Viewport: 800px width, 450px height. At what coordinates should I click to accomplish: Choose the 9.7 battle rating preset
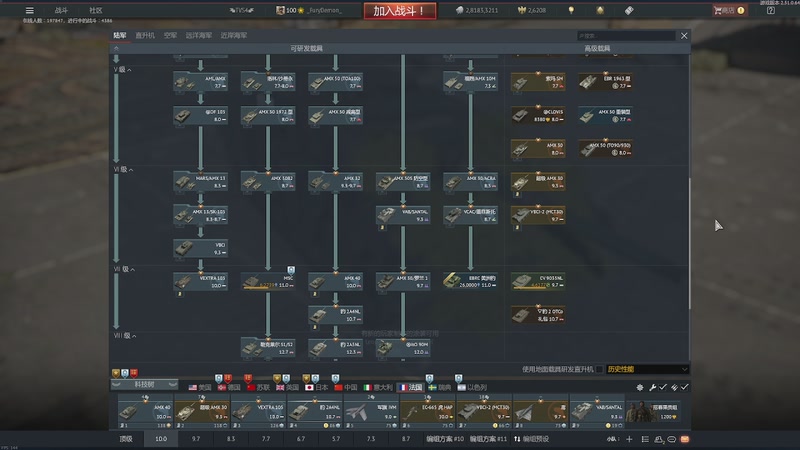tap(196, 439)
